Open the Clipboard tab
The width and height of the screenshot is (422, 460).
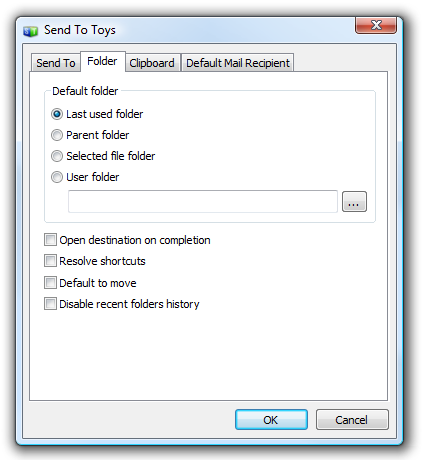pyautogui.click(x=152, y=63)
